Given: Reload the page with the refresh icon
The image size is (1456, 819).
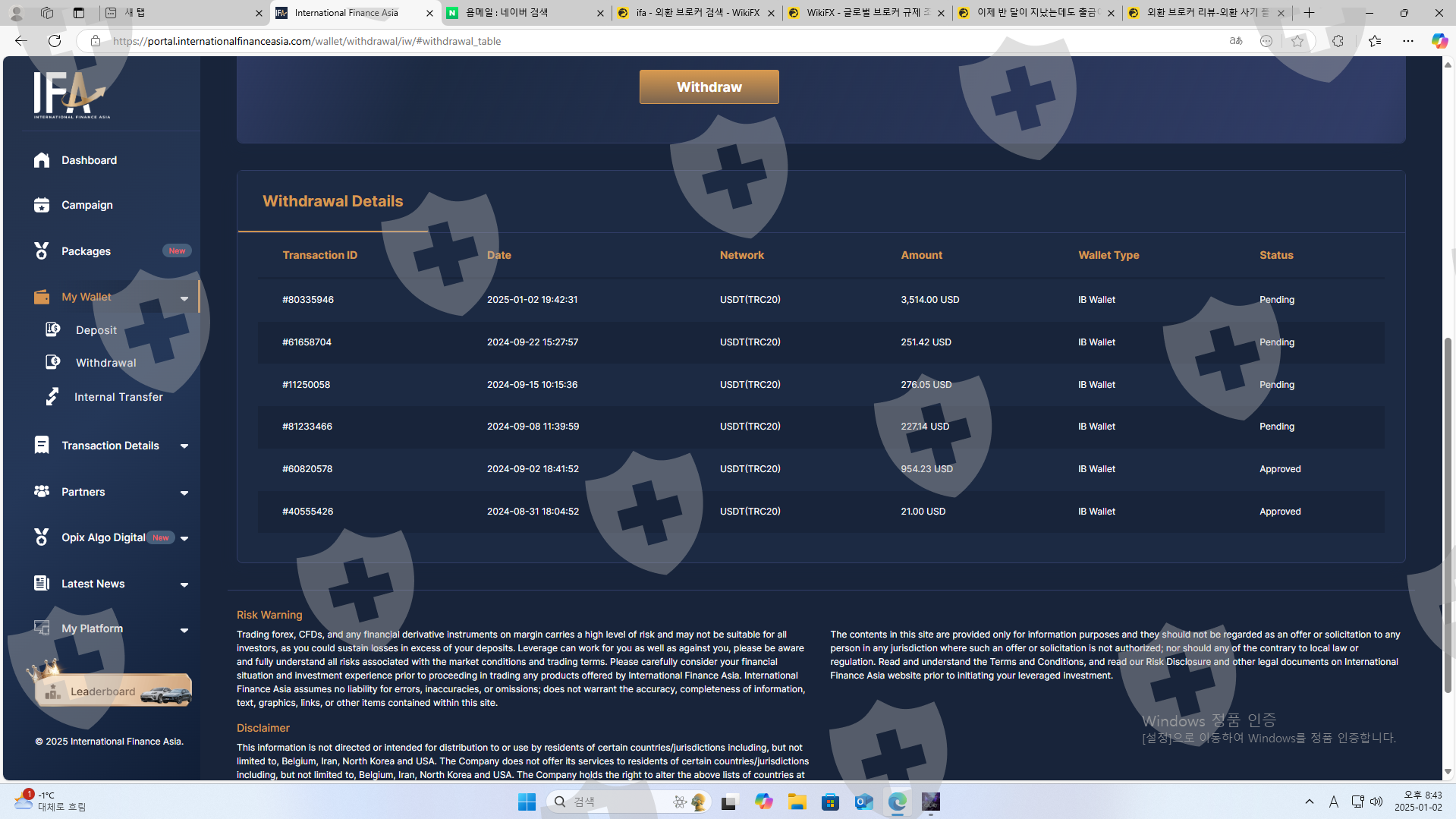Looking at the screenshot, I should (x=55, y=41).
